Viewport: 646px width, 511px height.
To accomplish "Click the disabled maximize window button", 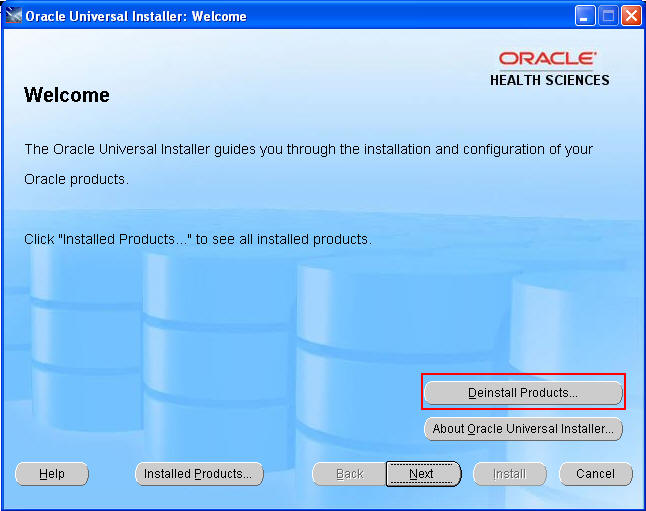I will click(x=608, y=16).
